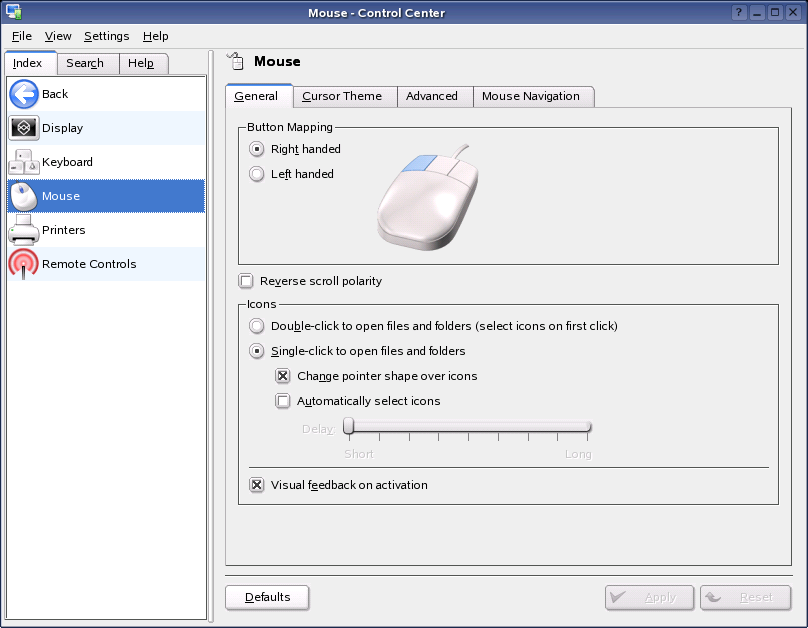Viewport: 808px width, 628px height.
Task: Select the Index sidebar tab
Action: coord(30,63)
